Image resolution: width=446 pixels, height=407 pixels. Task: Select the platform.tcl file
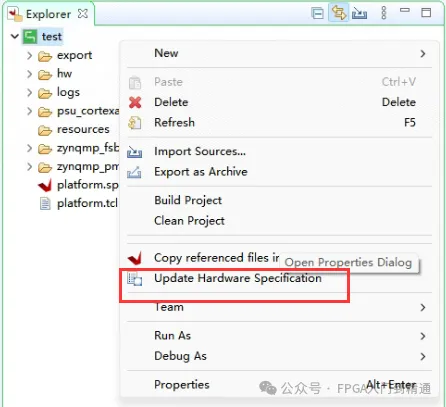(x=87, y=203)
